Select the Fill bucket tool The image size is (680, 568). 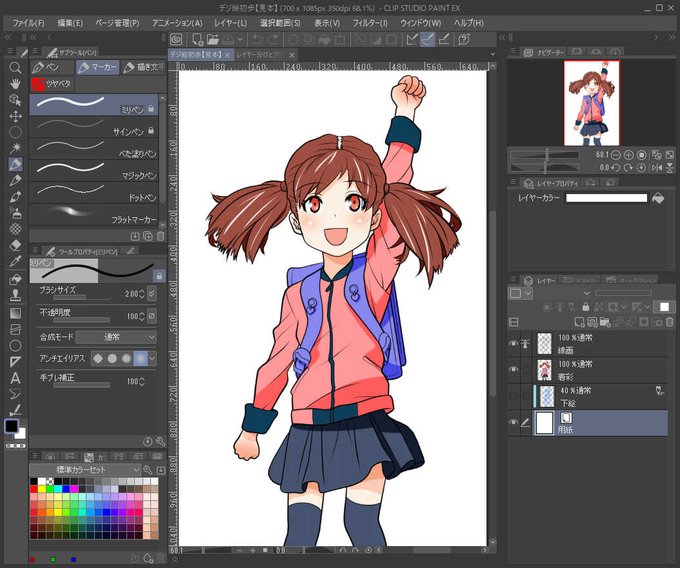click(15, 280)
